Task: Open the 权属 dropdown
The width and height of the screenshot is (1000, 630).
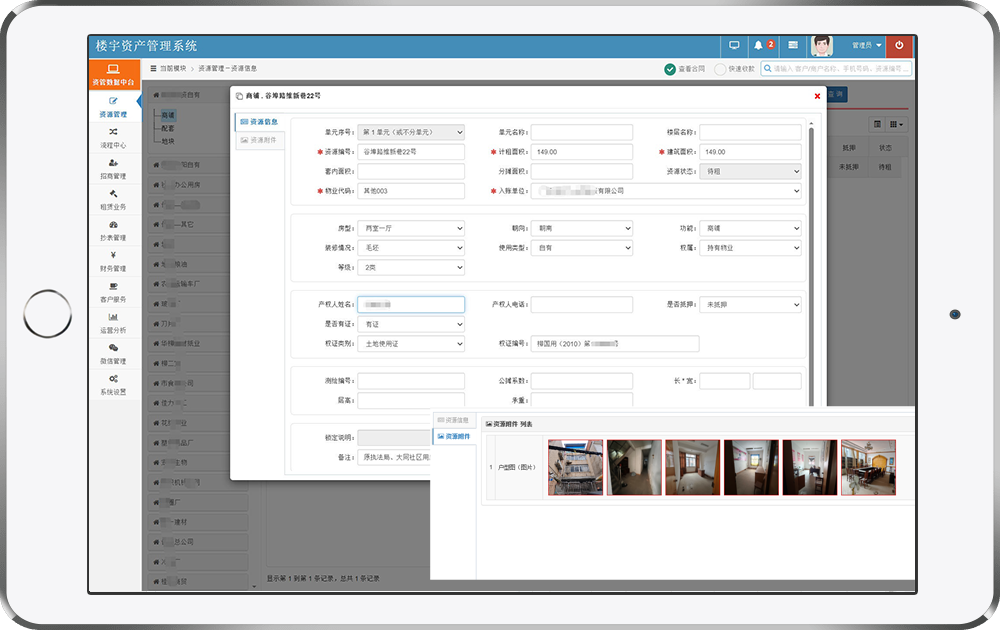Action: (750, 247)
